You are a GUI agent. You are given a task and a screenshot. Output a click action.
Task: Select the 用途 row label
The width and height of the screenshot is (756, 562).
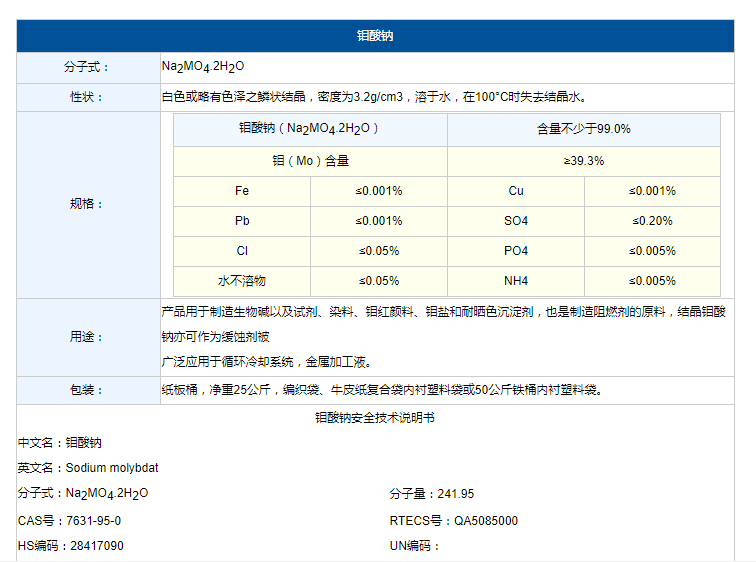87,337
